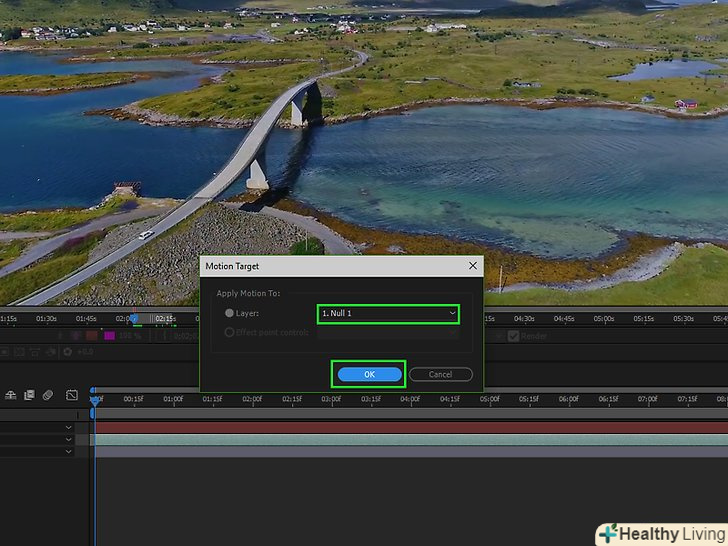The image size is (728, 546).
Task: Expand the third layer row dropdown arrow
Action: coord(69,452)
